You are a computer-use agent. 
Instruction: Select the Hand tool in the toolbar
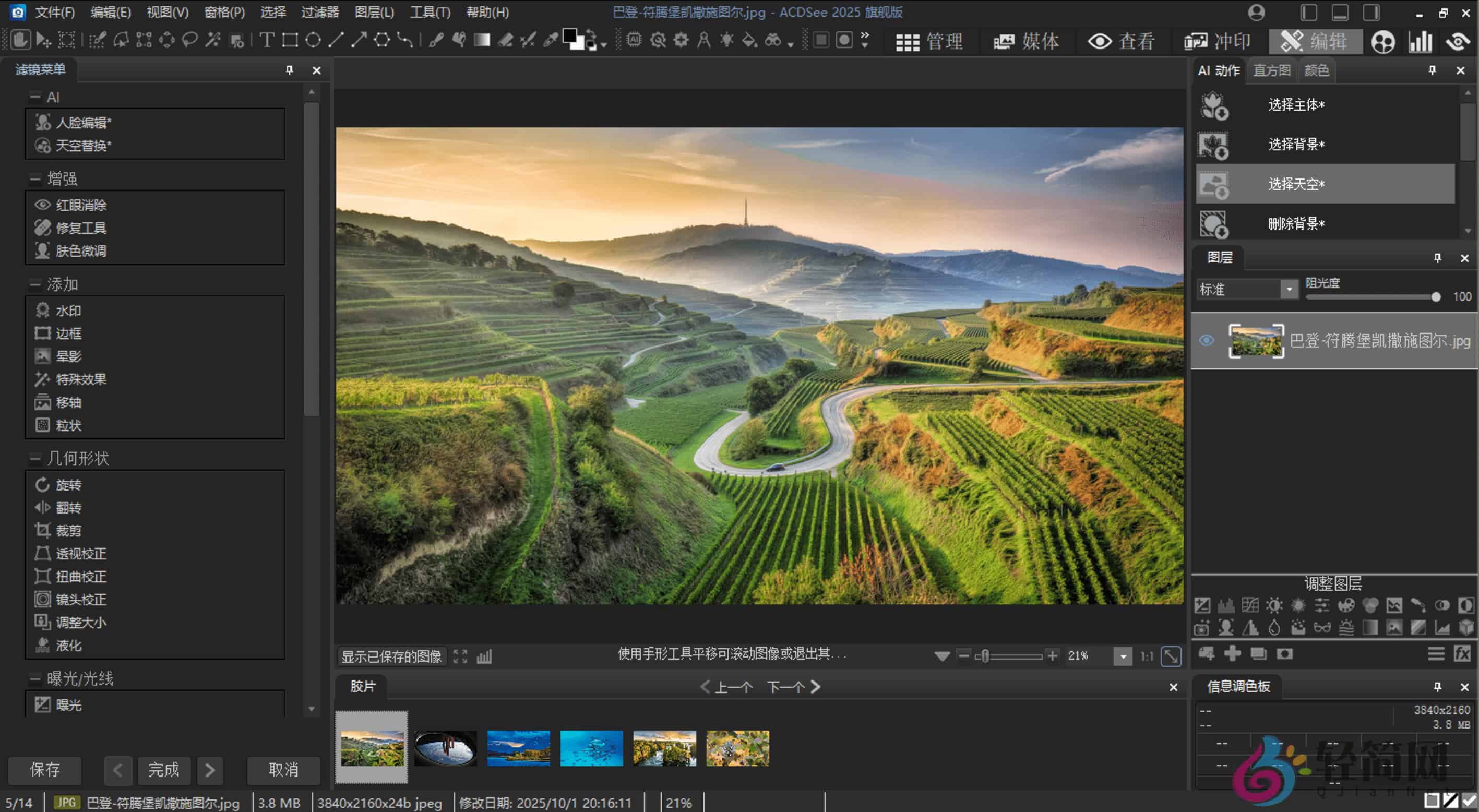coord(21,40)
